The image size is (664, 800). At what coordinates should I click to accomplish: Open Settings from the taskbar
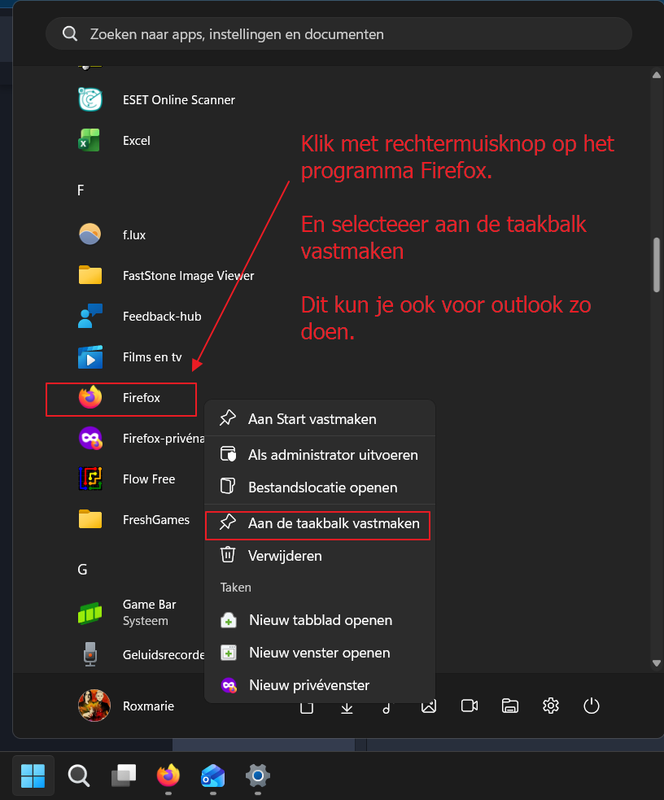click(258, 776)
